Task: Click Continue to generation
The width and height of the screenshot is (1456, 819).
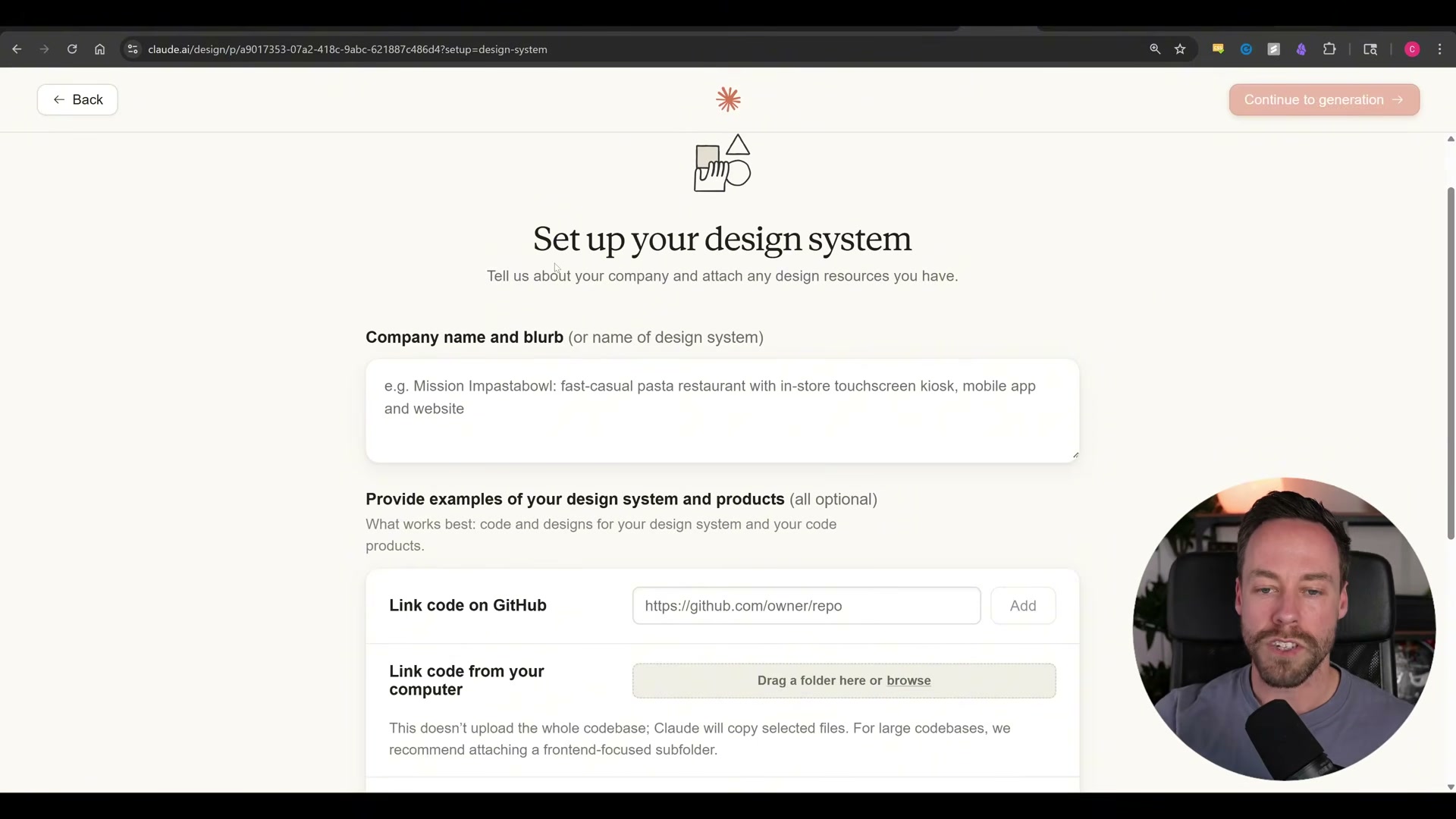Action: pyautogui.click(x=1323, y=99)
